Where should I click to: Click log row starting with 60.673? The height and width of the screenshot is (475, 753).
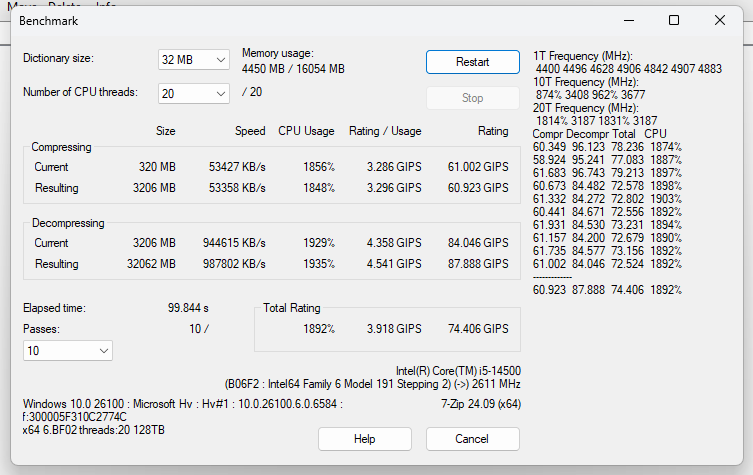pos(607,185)
